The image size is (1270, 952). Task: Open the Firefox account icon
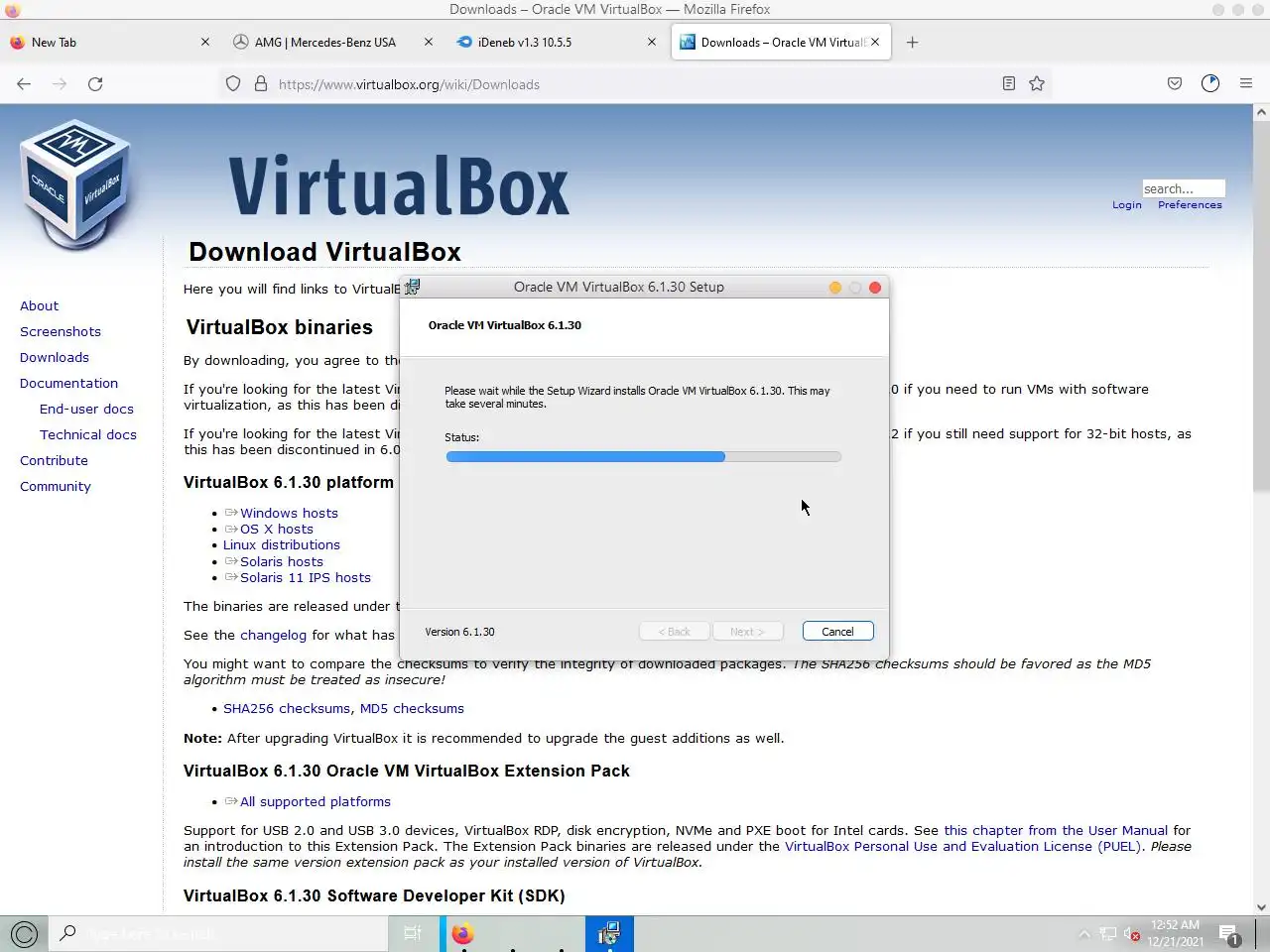(x=1210, y=84)
